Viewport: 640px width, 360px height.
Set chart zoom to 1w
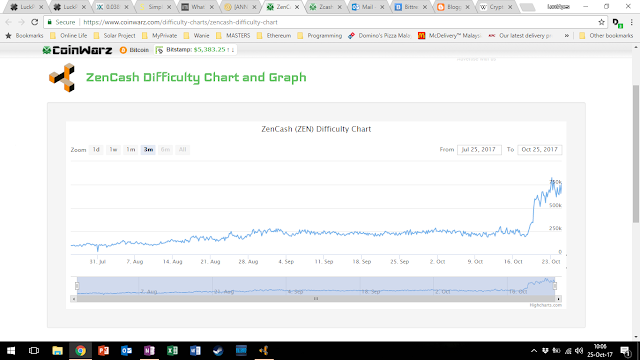click(x=113, y=149)
